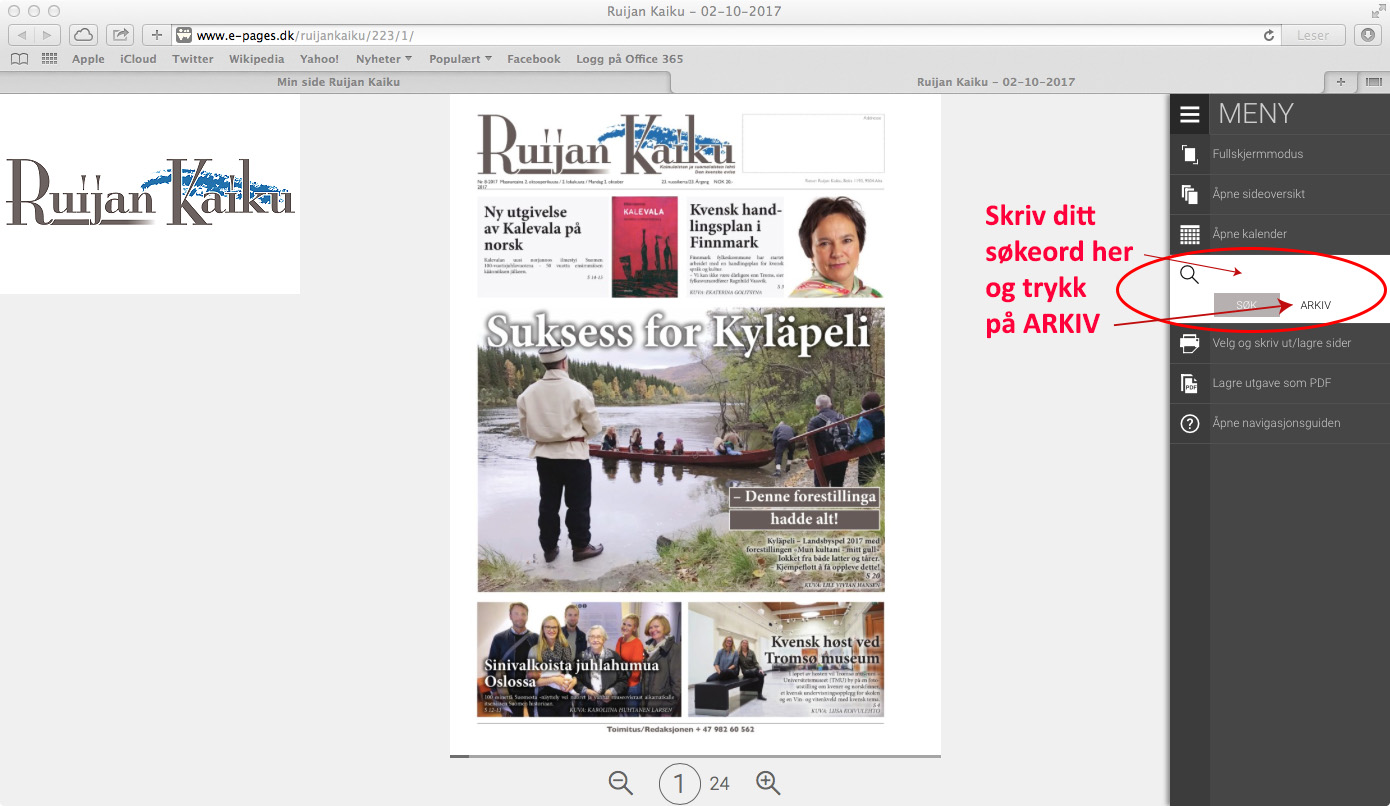
Task: Click the Ny utgivelse av Kalevala headline
Action: 533,228
